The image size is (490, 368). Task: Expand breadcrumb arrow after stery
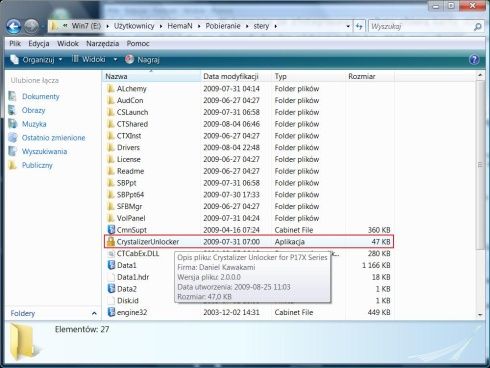[x=276, y=26]
